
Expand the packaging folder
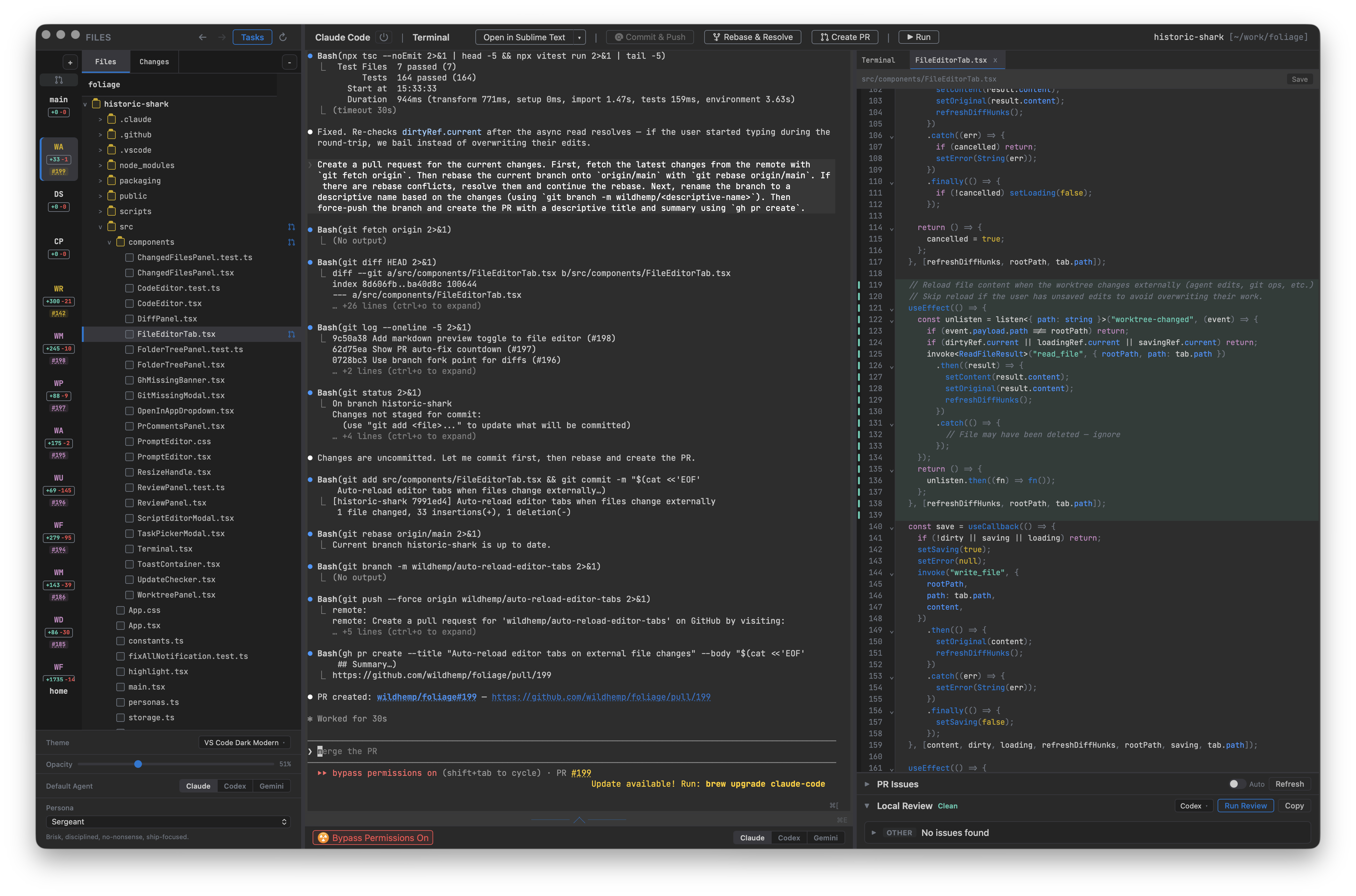pos(100,181)
